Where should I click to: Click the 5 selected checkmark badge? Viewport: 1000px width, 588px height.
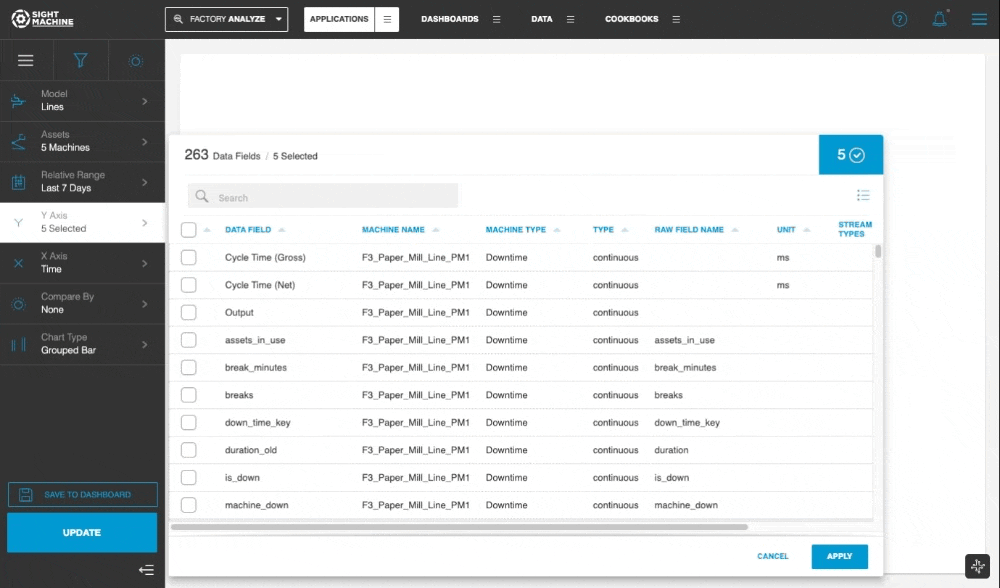(x=851, y=155)
